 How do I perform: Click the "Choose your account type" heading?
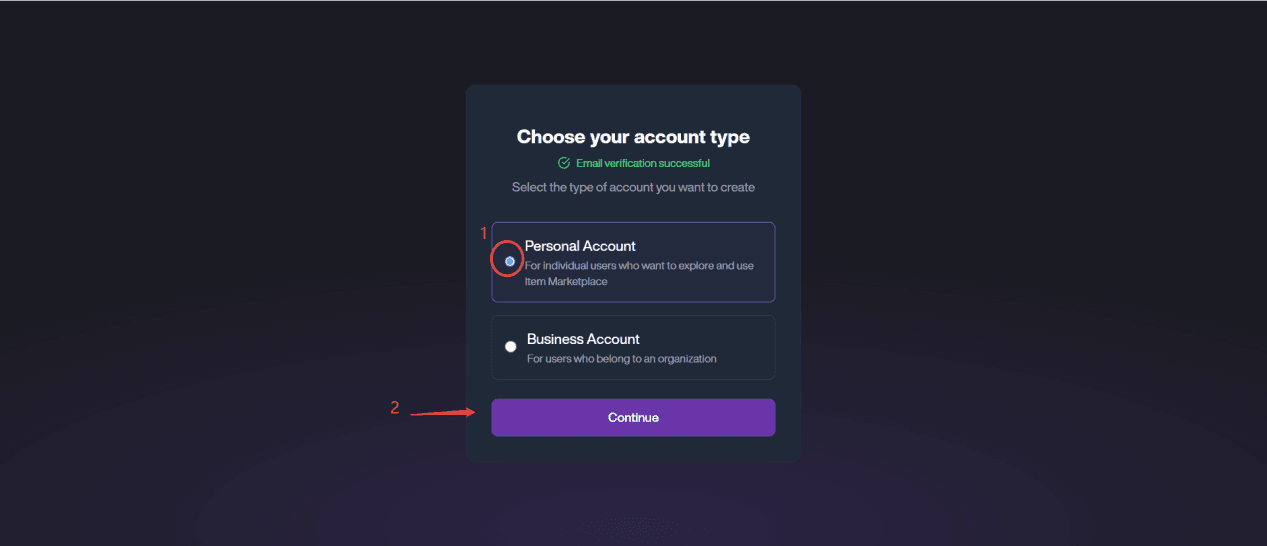633,137
